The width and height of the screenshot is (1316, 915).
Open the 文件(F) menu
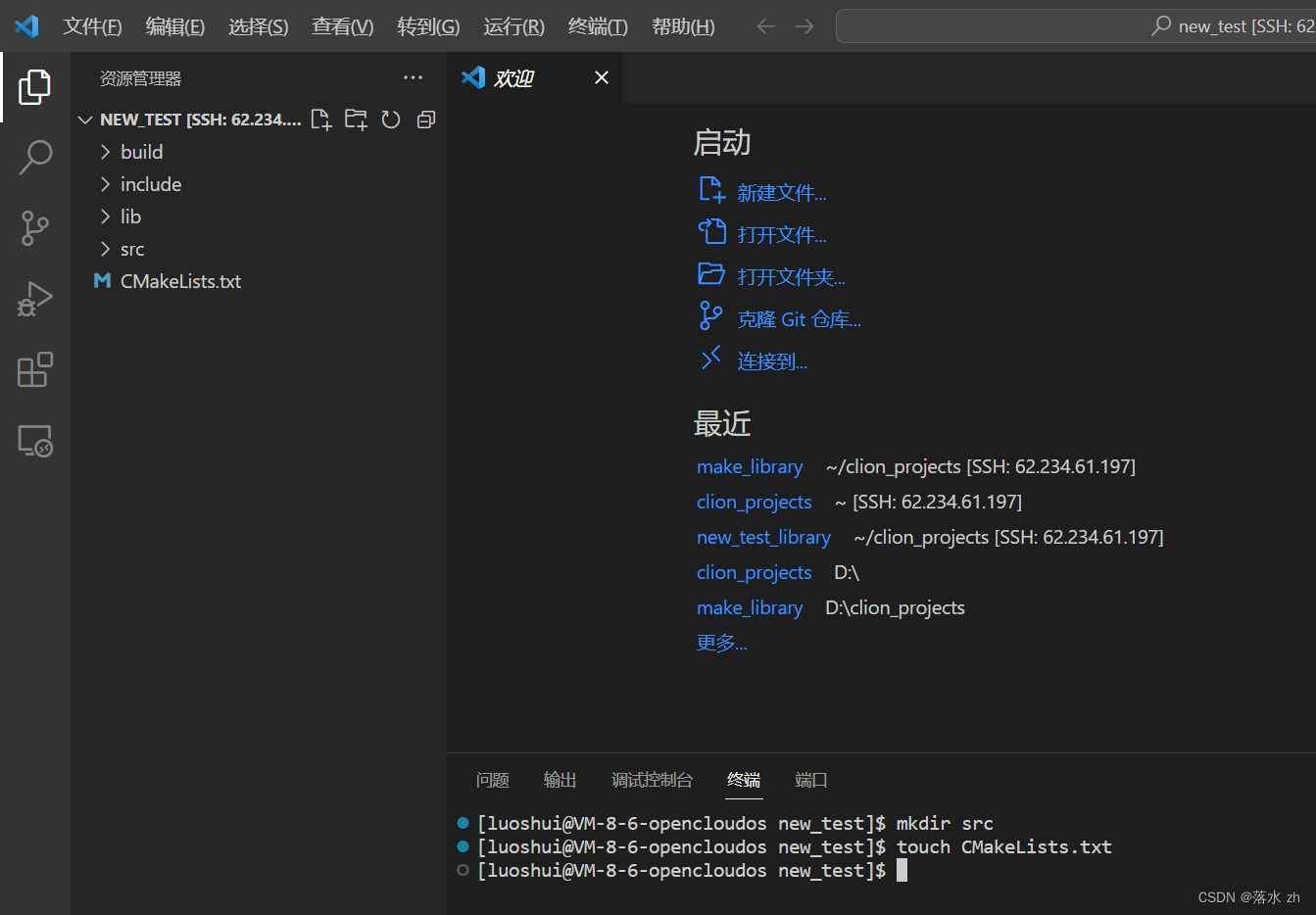tap(92, 26)
